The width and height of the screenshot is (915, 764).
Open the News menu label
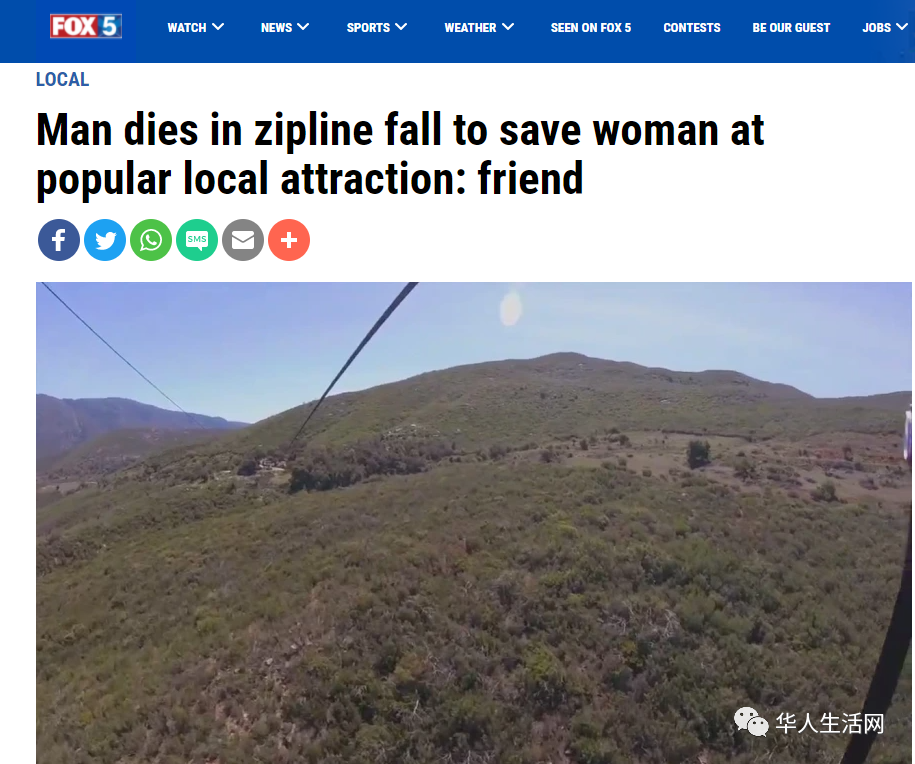(x=276, y=27)
